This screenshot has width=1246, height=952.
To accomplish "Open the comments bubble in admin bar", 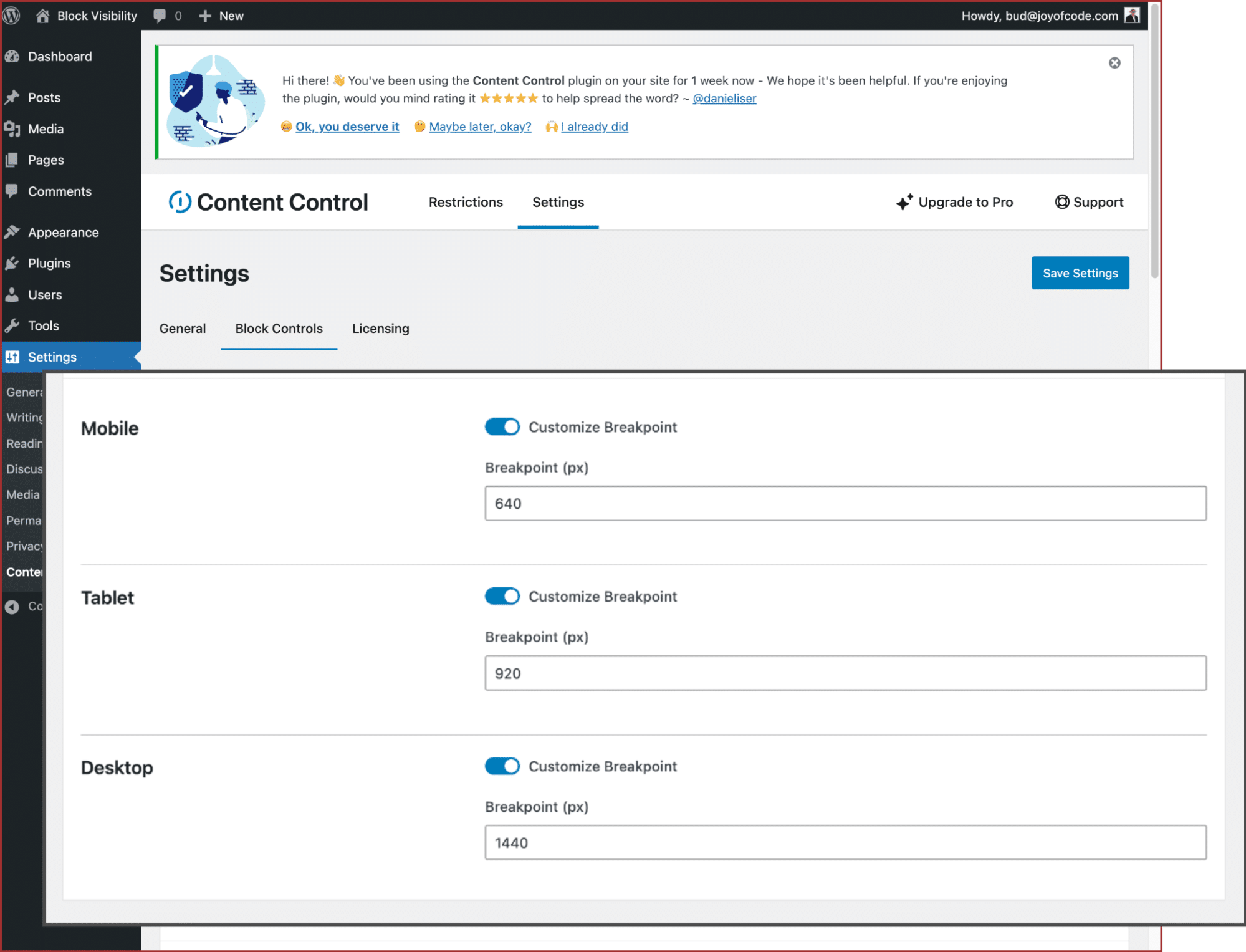I will (160, 16).
